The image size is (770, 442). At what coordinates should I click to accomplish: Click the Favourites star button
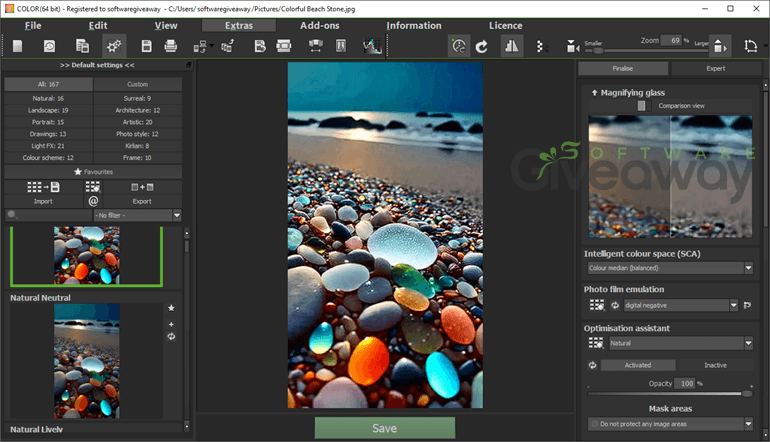pyautogui.click(x=93, y=172)
